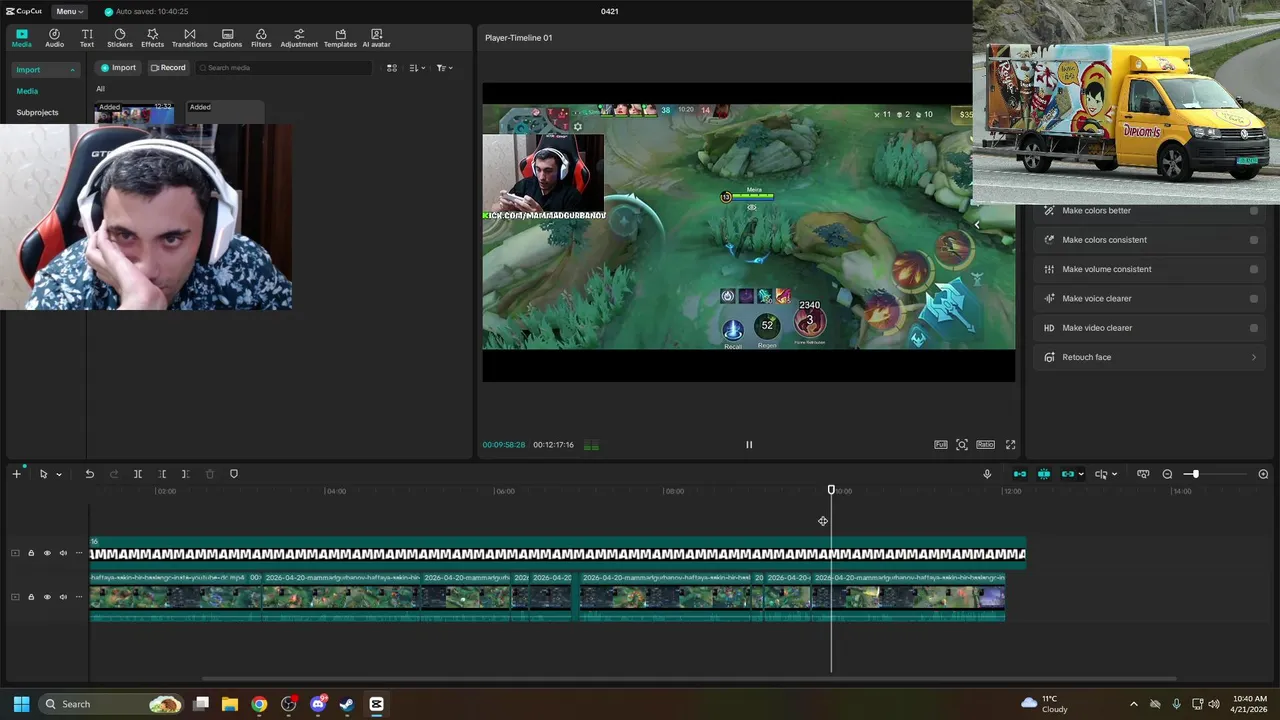The width and height of the screenshot is (1280, 720).
Task: Open linkage options dropdown arrow
Action: point(1080,474)
